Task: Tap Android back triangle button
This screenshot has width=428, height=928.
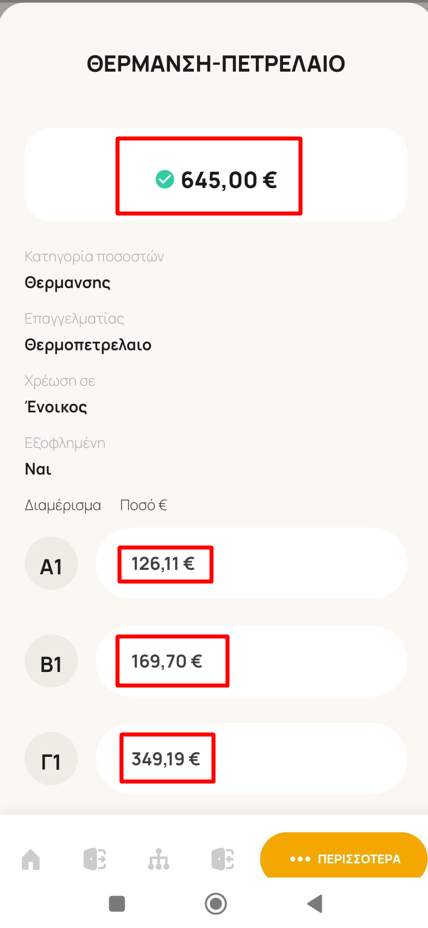Action: (314, 903)
